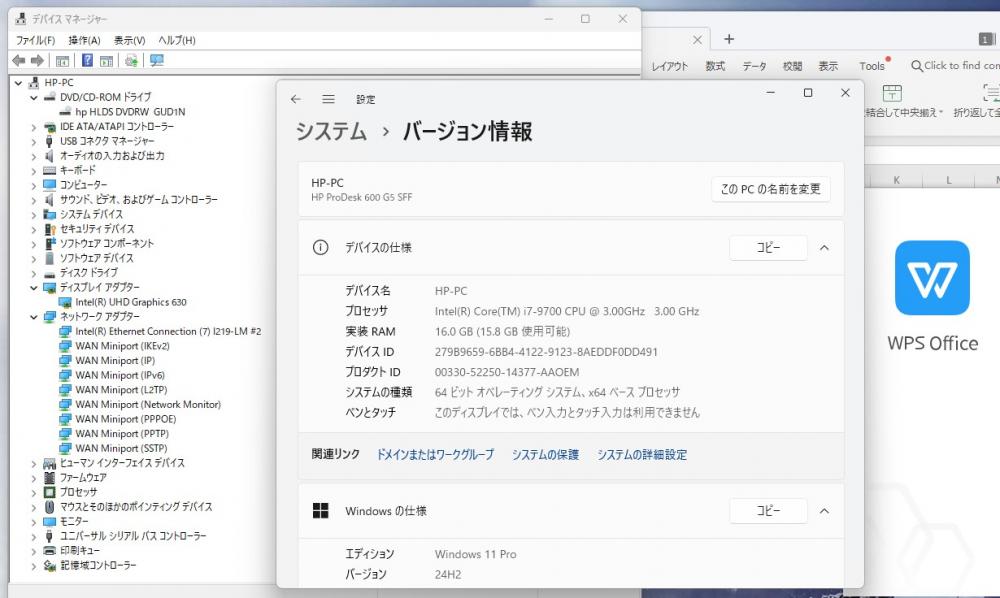Click the gear with green arrow toolbar icon
This screenshot has width=1000, height=598.
131,61
